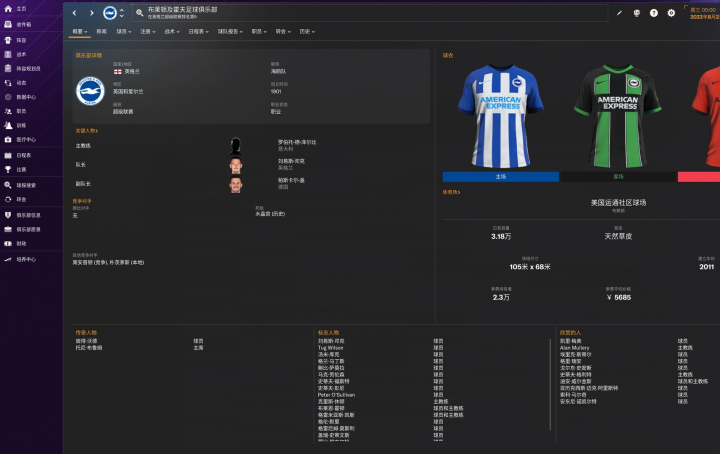Screen dimensions: 720x454
Task: Click the club search field in the top bar
Action: click(370, 13)
